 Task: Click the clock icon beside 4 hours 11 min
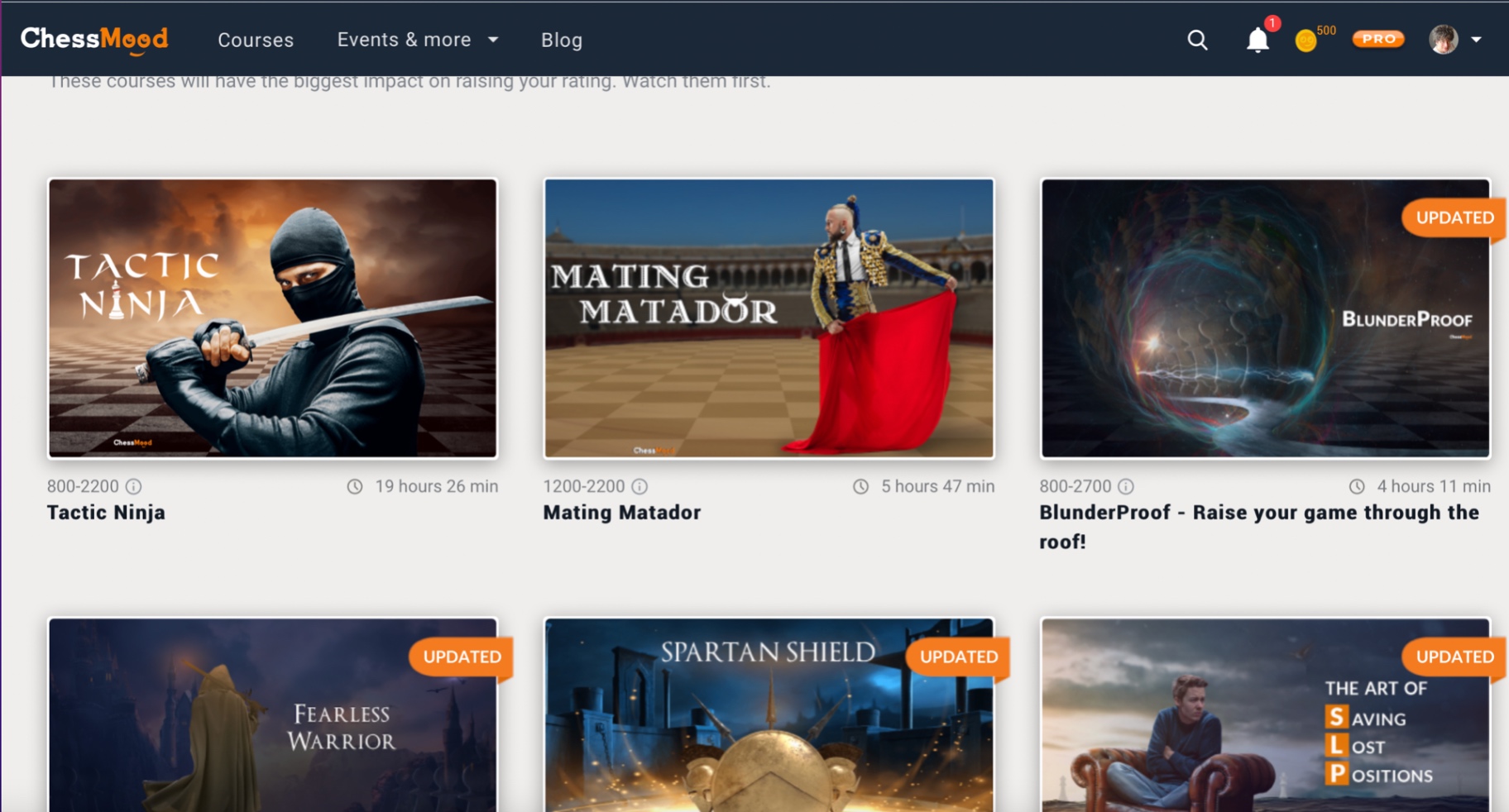[1357, 486]
